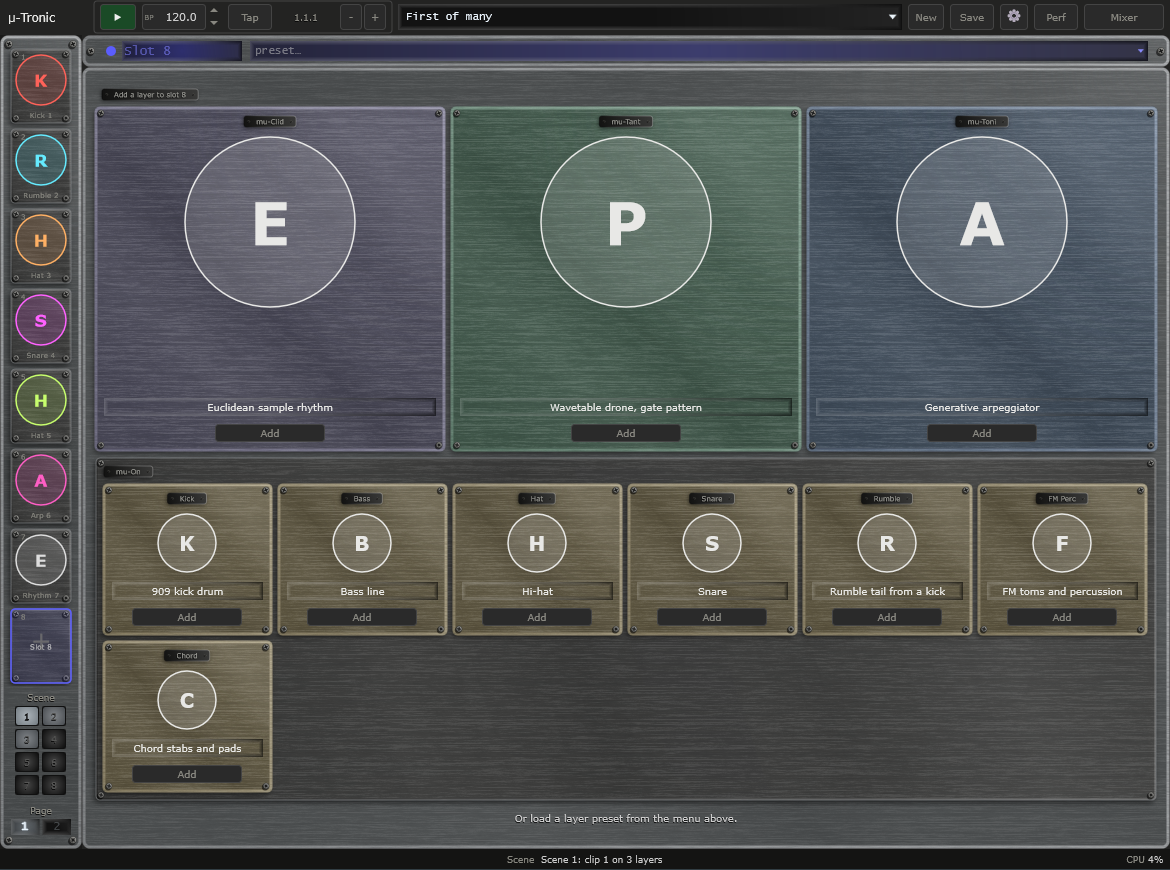Click the BPM value field 120.0
1170x870 pixels.
[181, 16]
